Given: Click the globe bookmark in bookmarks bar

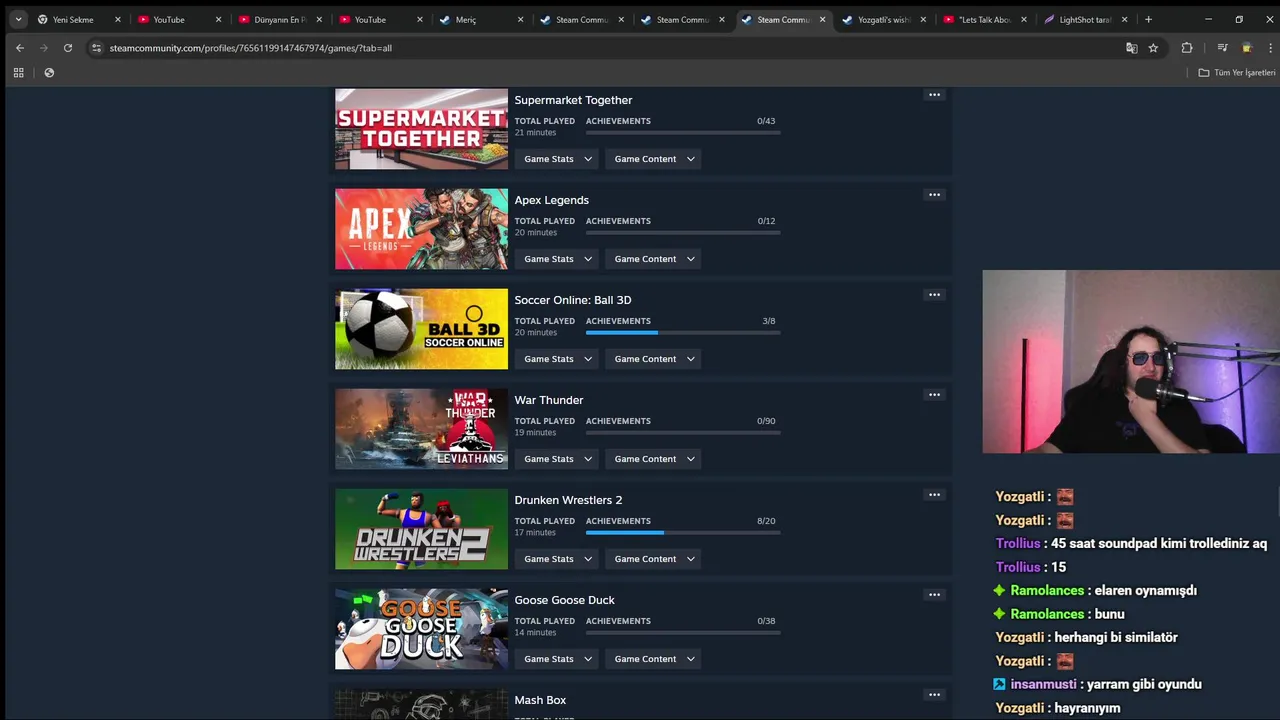Looking at the screenshot, I should [49, 73].
